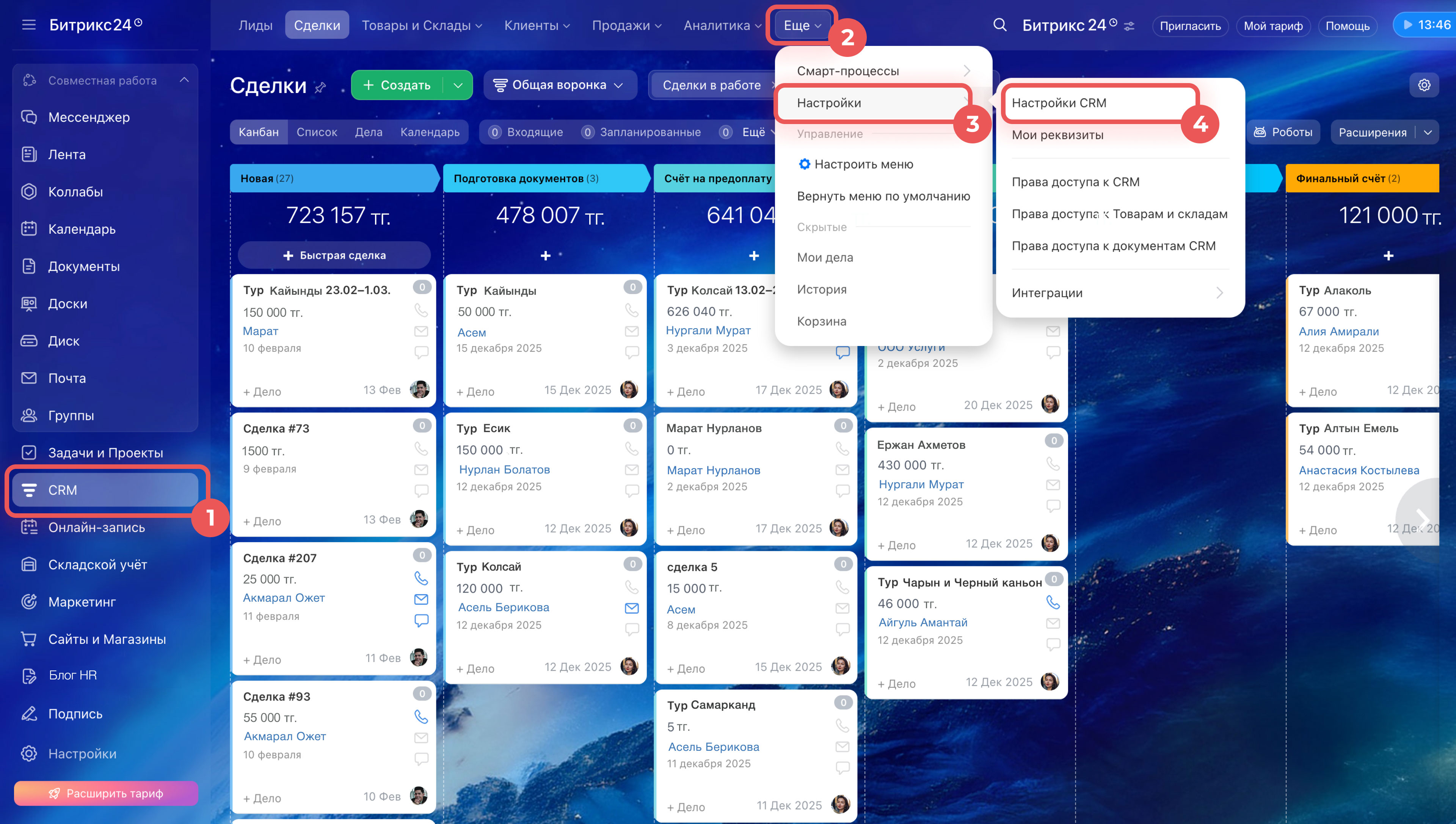
Task: Click the Быстрая сделка button
Action: (334, 255)
